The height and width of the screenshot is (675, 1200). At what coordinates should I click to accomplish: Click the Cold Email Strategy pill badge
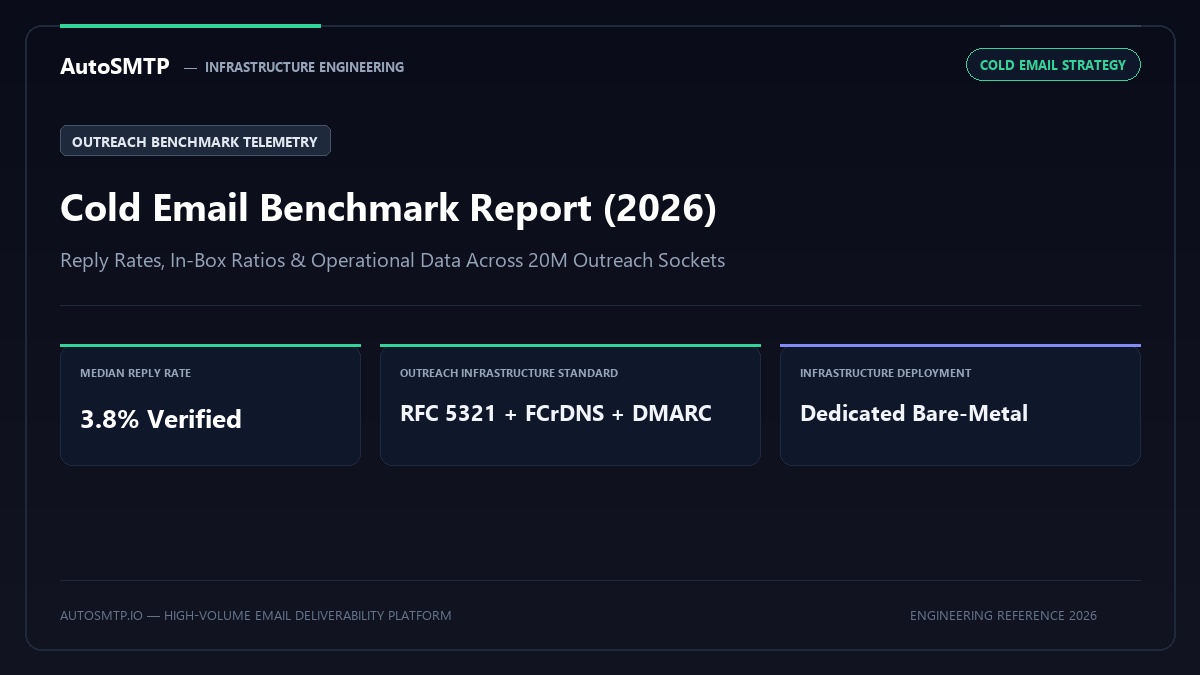[1053, 65]
